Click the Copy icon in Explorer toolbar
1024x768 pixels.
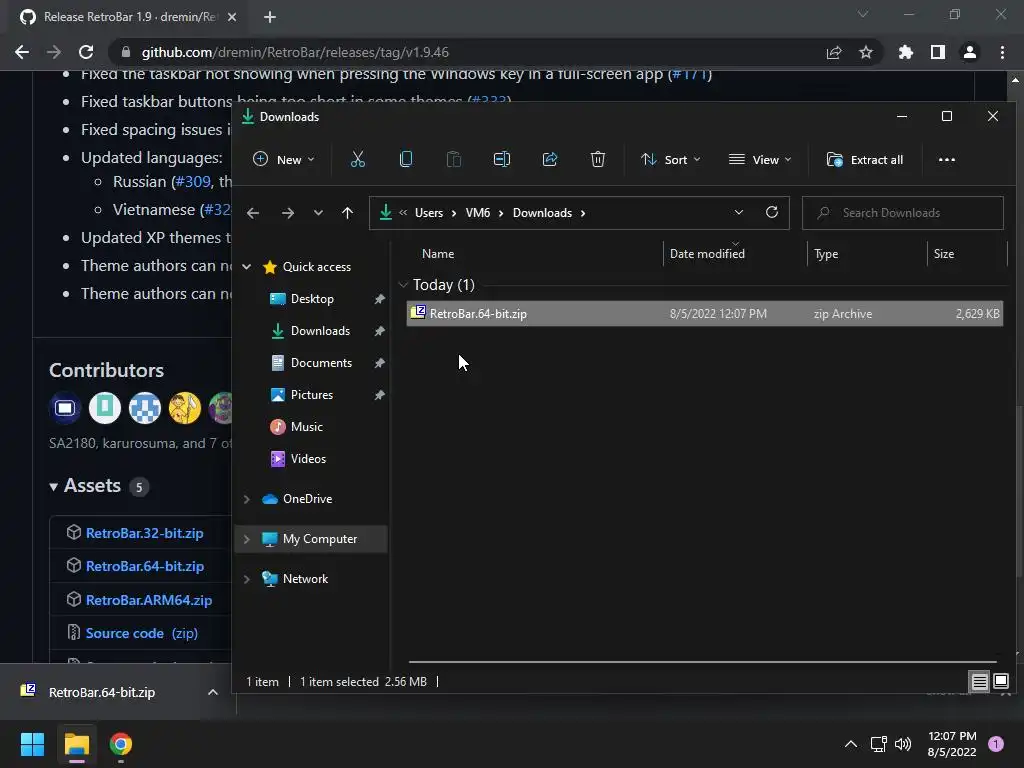[406, 159]
